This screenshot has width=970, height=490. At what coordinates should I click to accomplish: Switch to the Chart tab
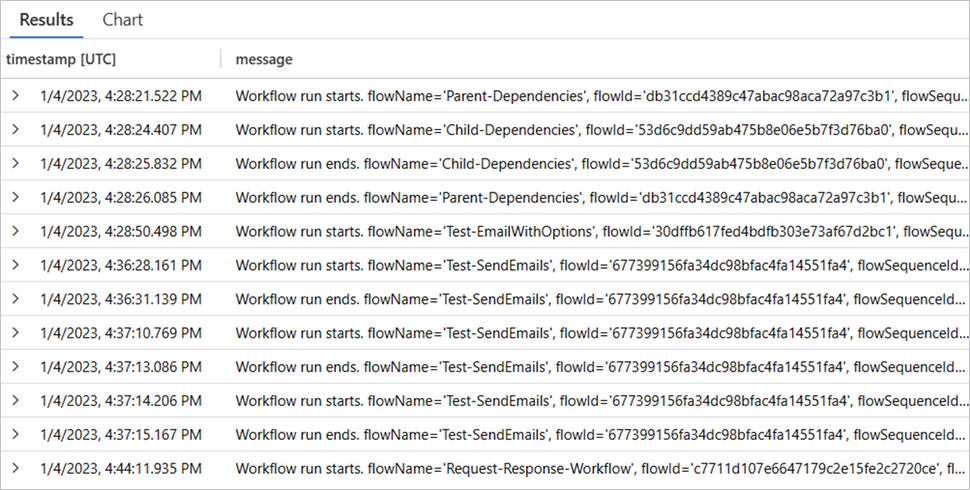click(x=122, y=20)
